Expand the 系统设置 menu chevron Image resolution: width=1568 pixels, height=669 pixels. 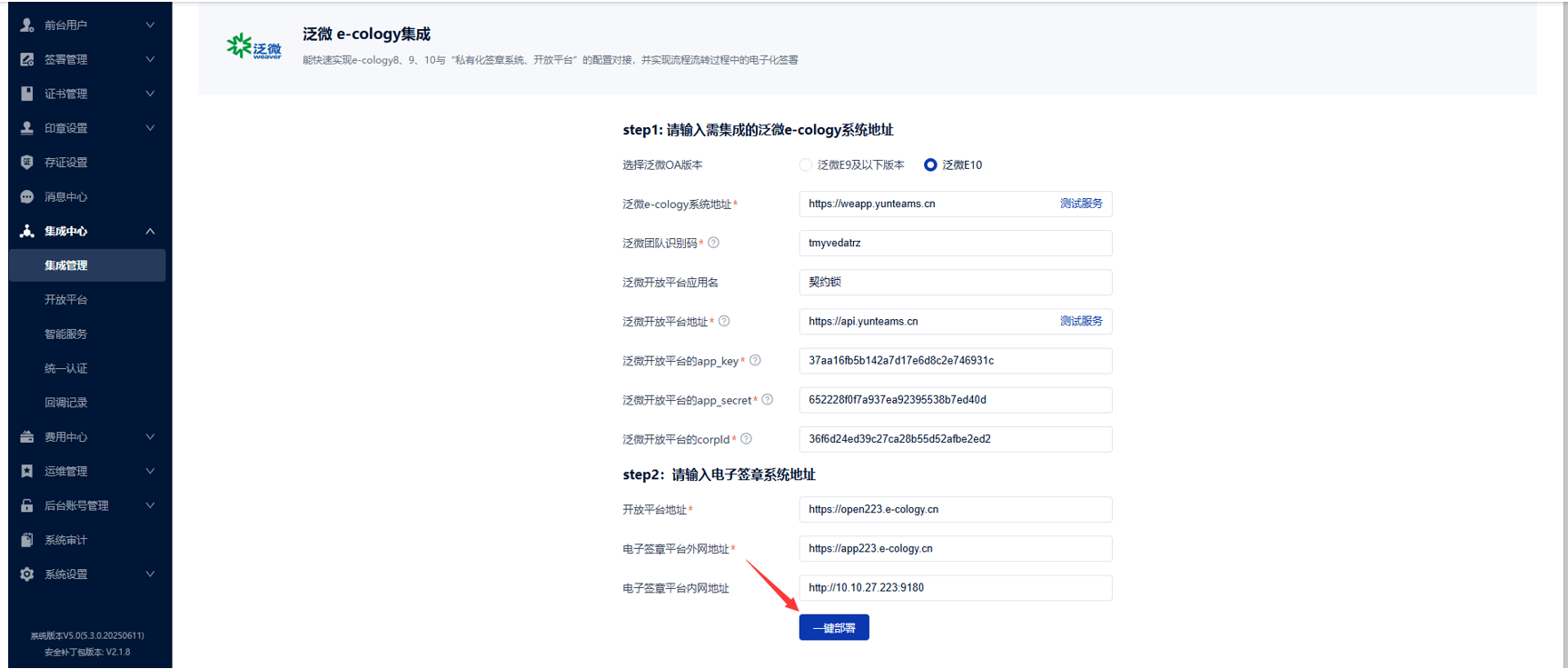[x=150, y=574]
